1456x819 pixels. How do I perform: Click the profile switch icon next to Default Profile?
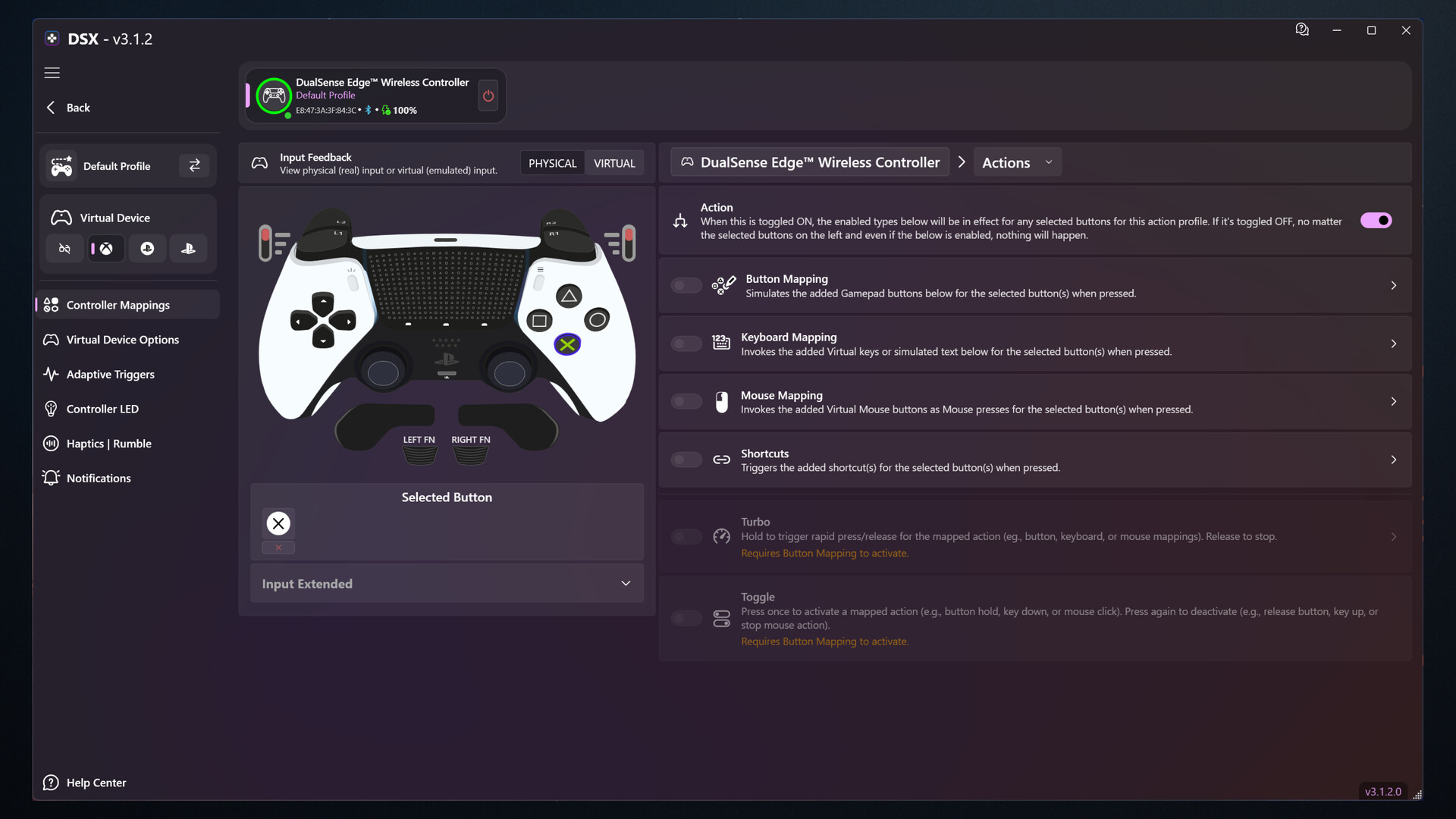point(194,165)
